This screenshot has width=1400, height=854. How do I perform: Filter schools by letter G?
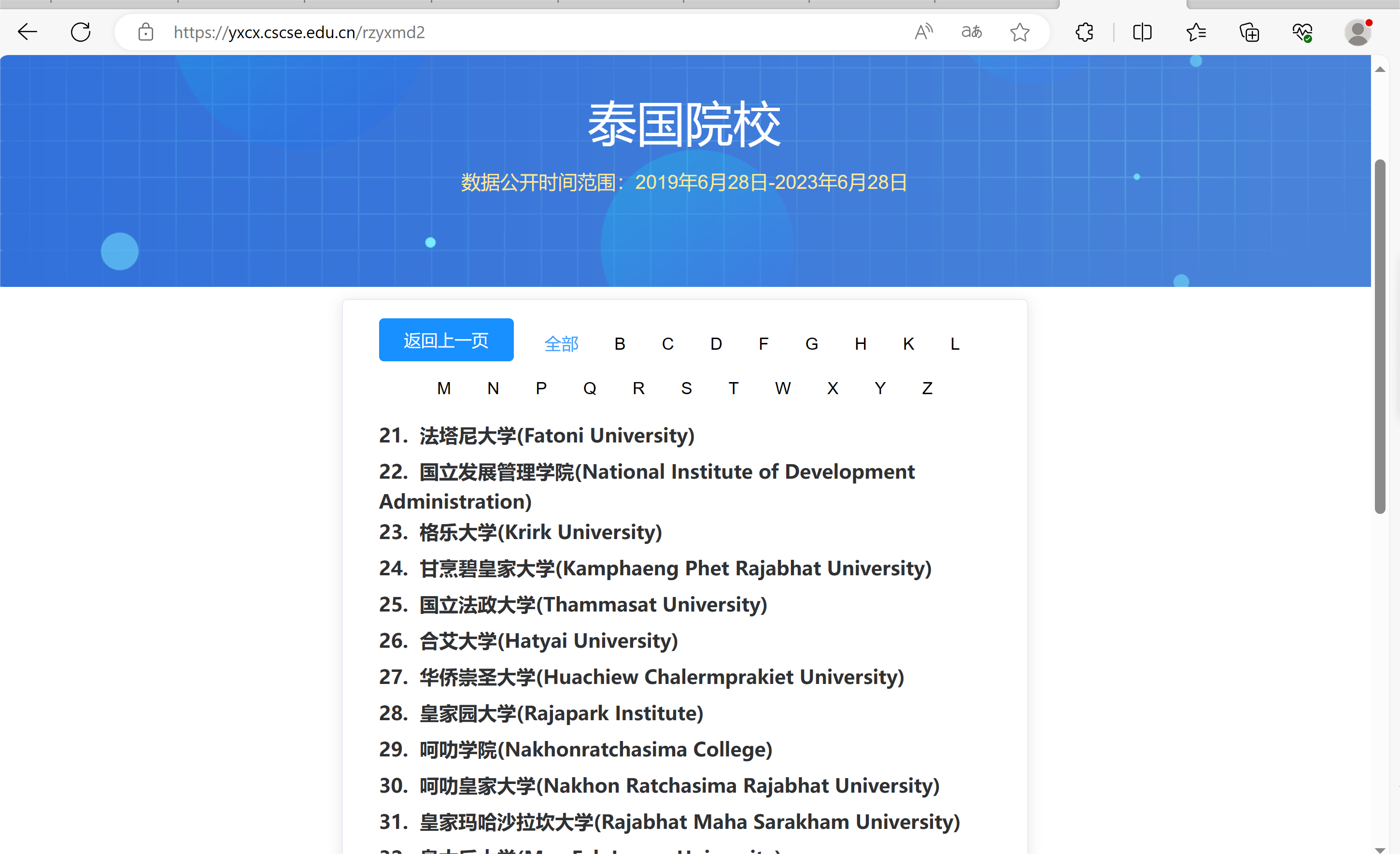coord(812,344)
